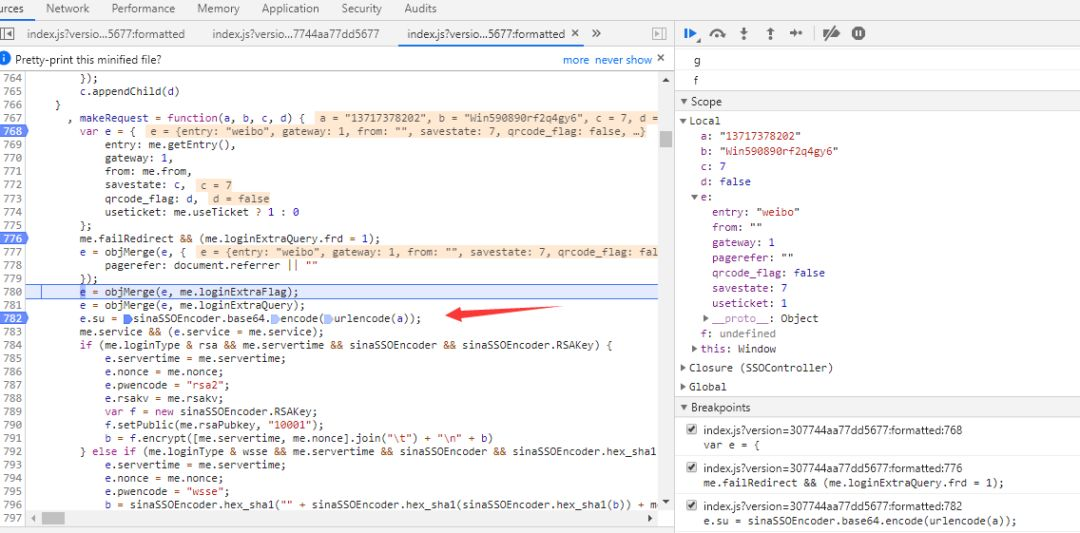Step out of current function
The image size is (1080, 533).
[770, 33]
